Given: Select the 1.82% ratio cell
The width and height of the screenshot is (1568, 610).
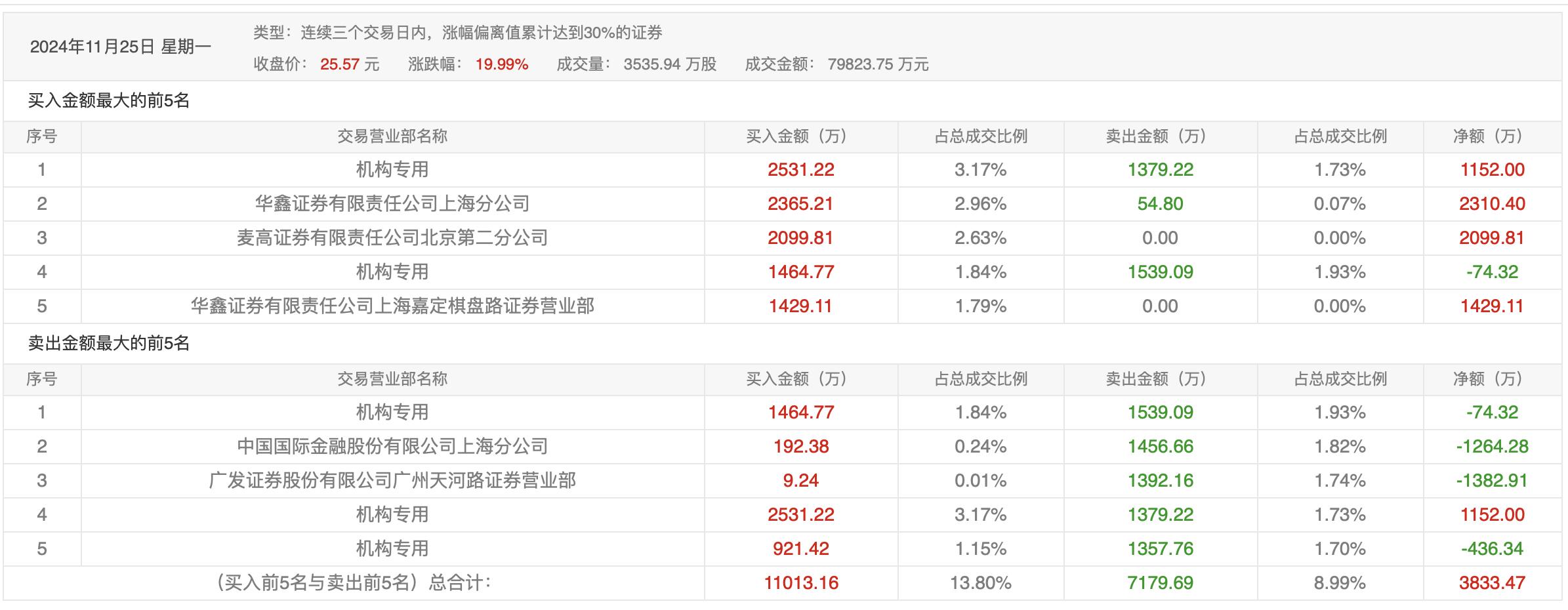Looking at the screenshot, I should [1340, 447].
